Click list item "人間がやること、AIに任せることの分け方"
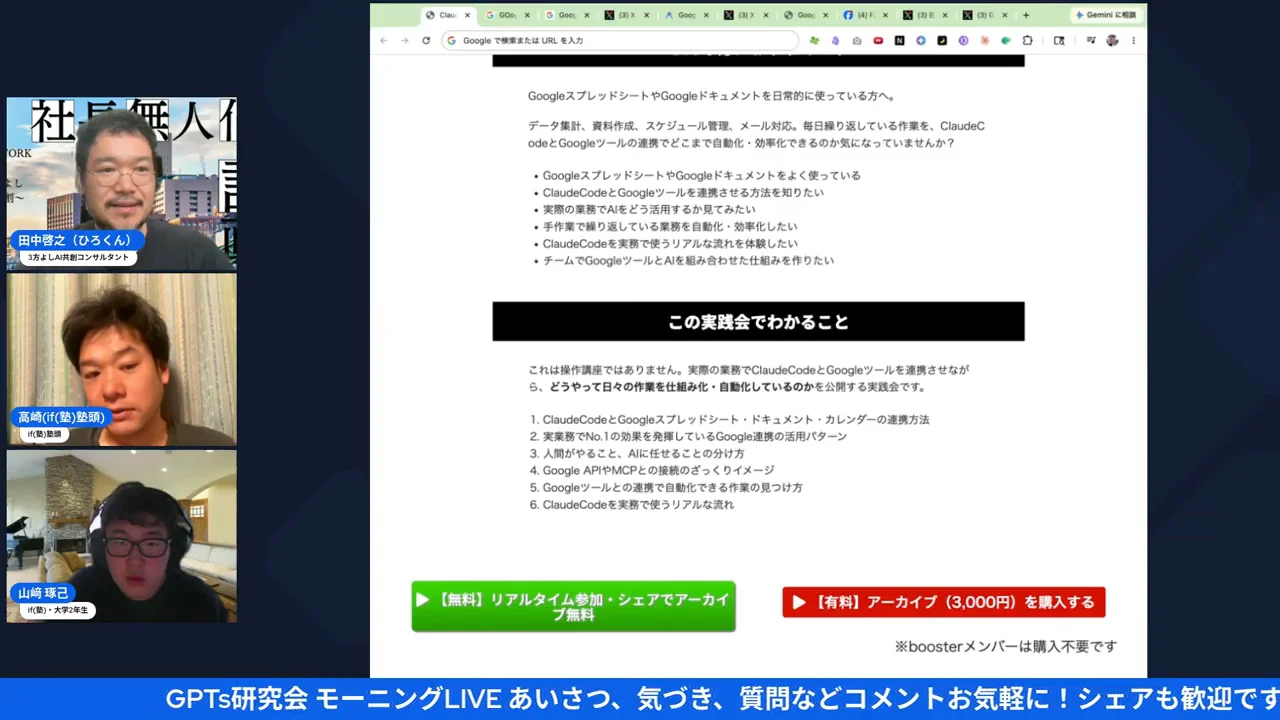Image resolution: width=1280 pixels, height=720 pixels. (x=643, y=453)
